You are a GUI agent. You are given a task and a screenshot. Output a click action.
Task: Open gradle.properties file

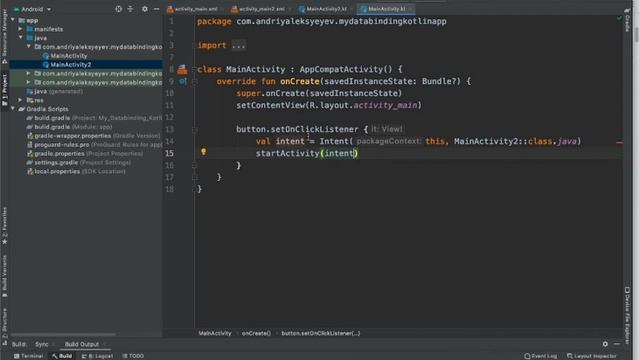85,153
